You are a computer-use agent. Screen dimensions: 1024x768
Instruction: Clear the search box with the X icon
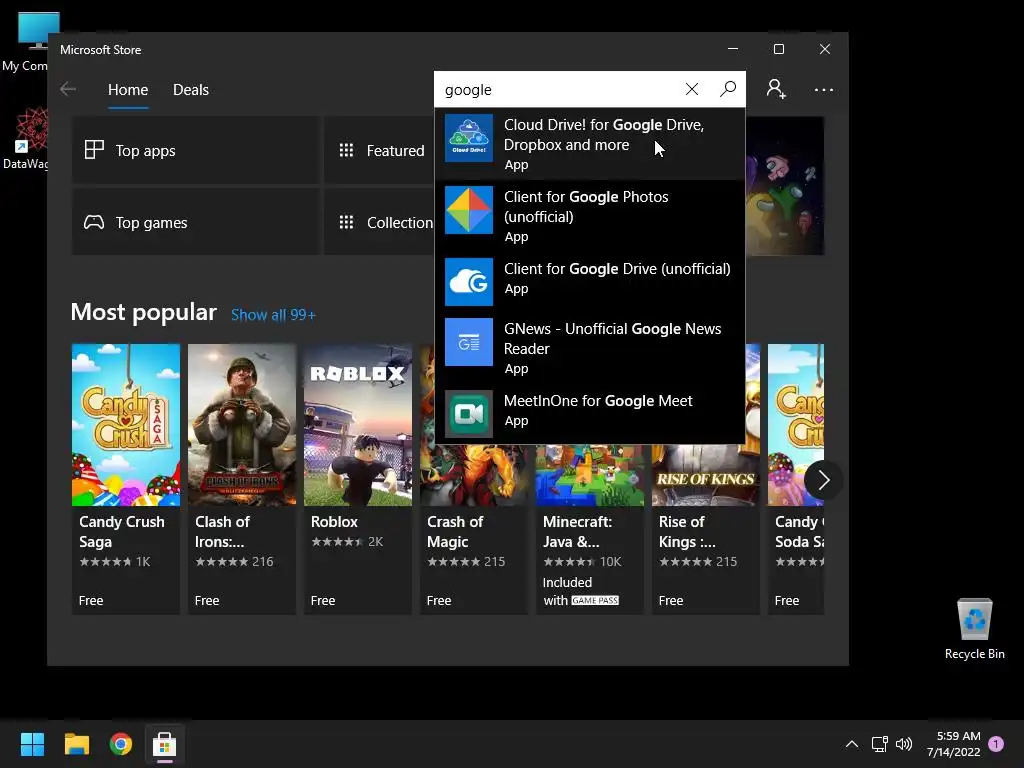click(692, 89)
